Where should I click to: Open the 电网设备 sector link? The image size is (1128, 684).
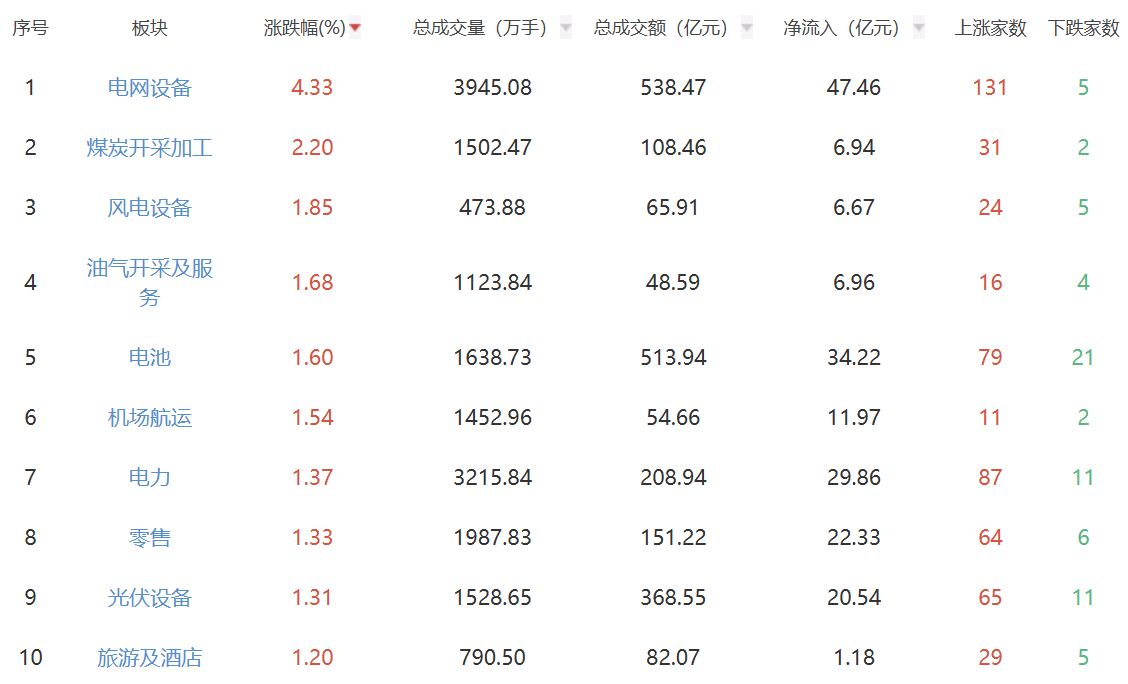click(150, 88)
